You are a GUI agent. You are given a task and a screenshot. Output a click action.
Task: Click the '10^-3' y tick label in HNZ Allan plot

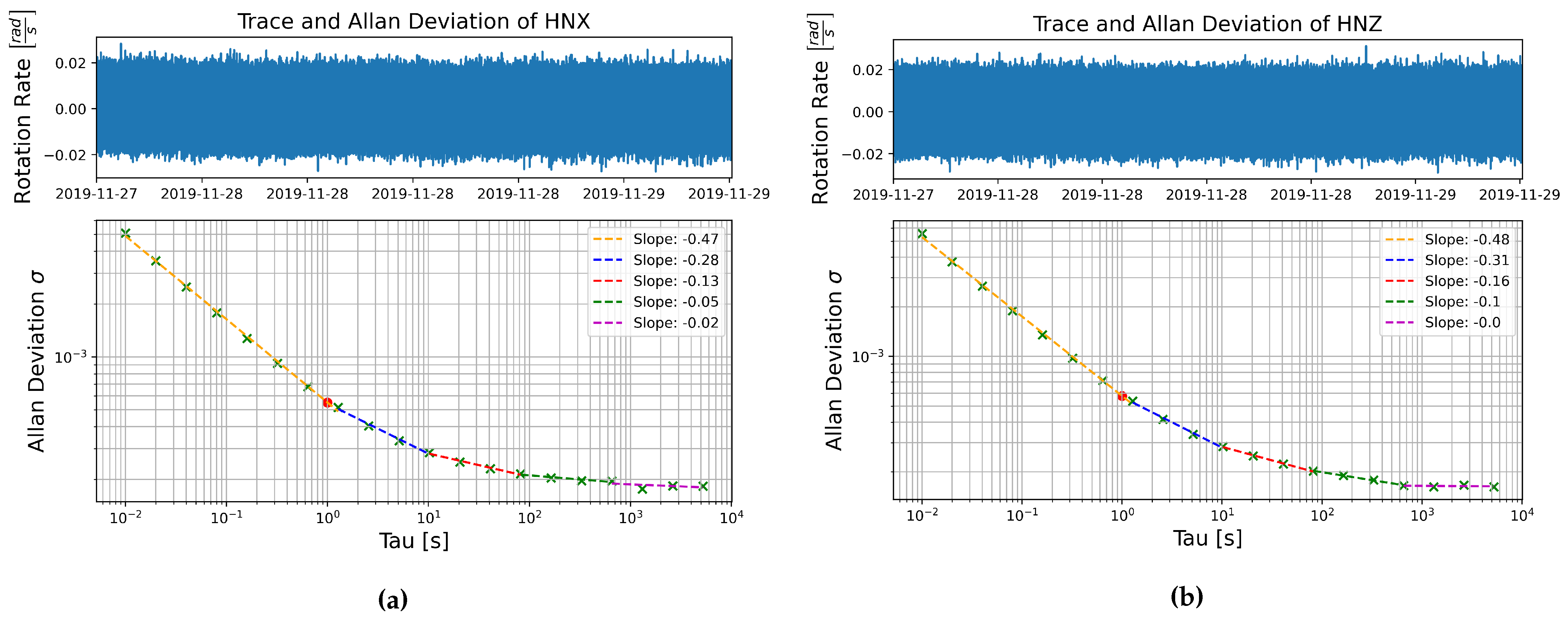tap(867, 356)
